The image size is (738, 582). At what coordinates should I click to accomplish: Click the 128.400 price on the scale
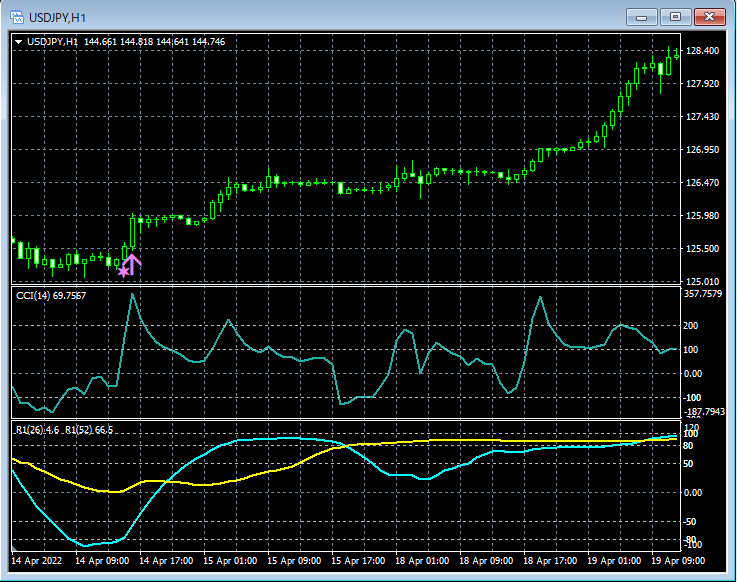[x=704, y=51]
